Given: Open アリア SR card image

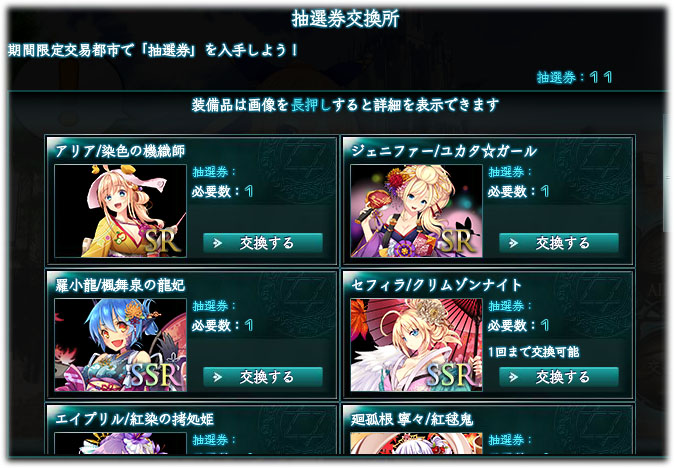Looking at the screenshot, I should pos(120,211).
